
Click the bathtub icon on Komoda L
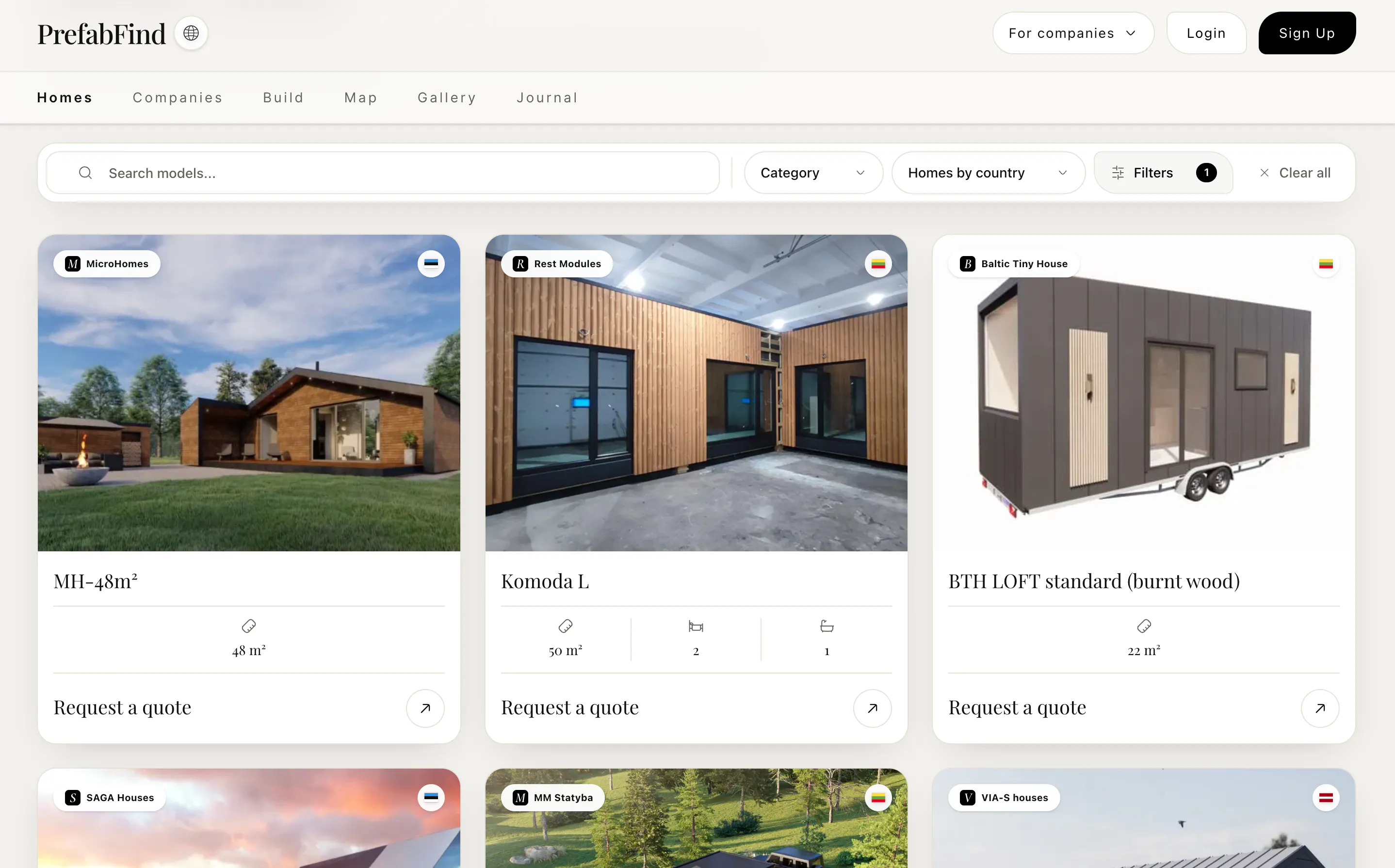pyautogui.click(x=827, y=626)
